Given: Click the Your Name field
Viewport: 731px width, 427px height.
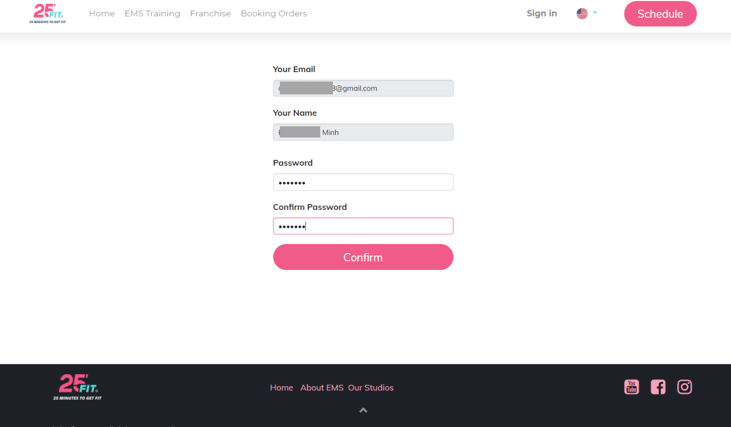Looking at the screenshot, I should (x=363, y=132).
